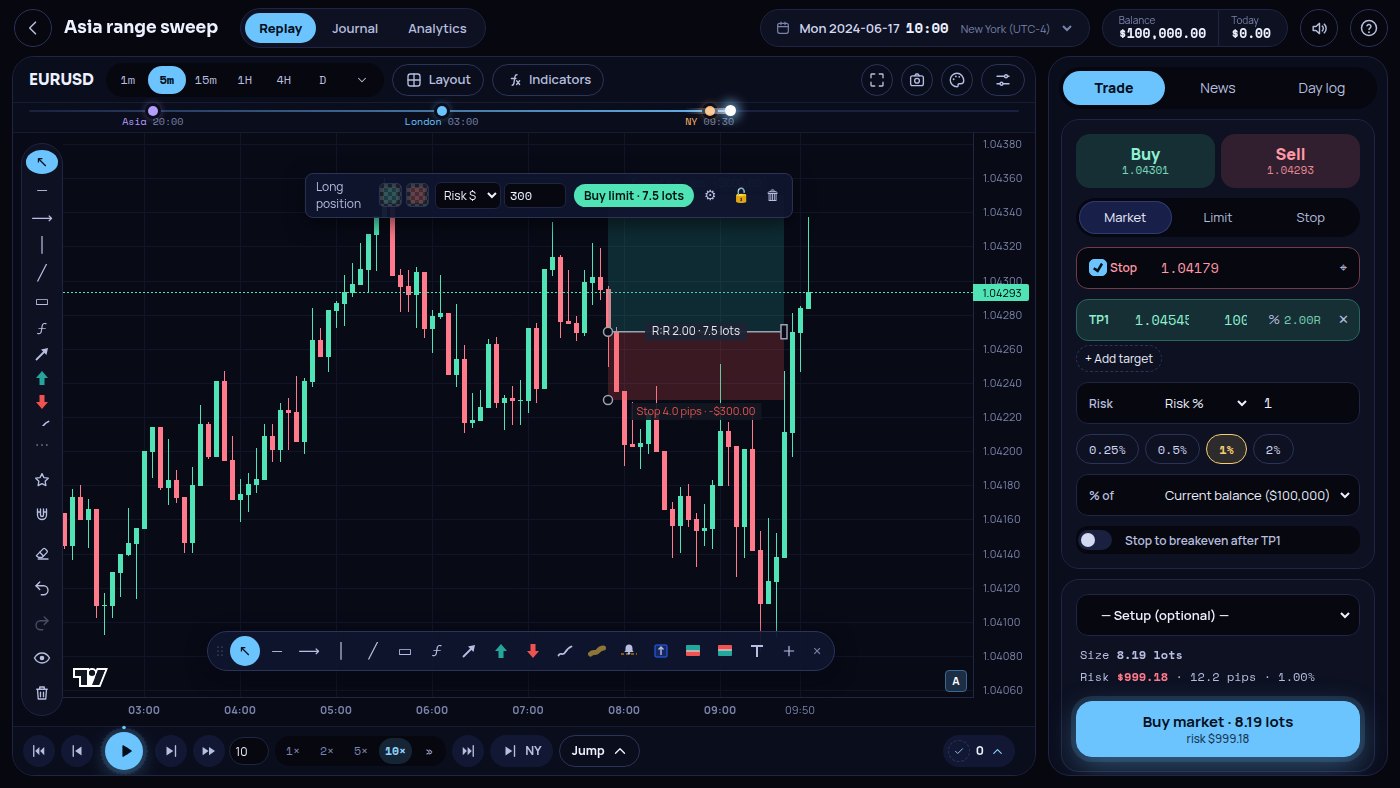The image size is (1400, 788).
Task: Click Buy limit 7.5 lots button
Action: coord(634,195)
